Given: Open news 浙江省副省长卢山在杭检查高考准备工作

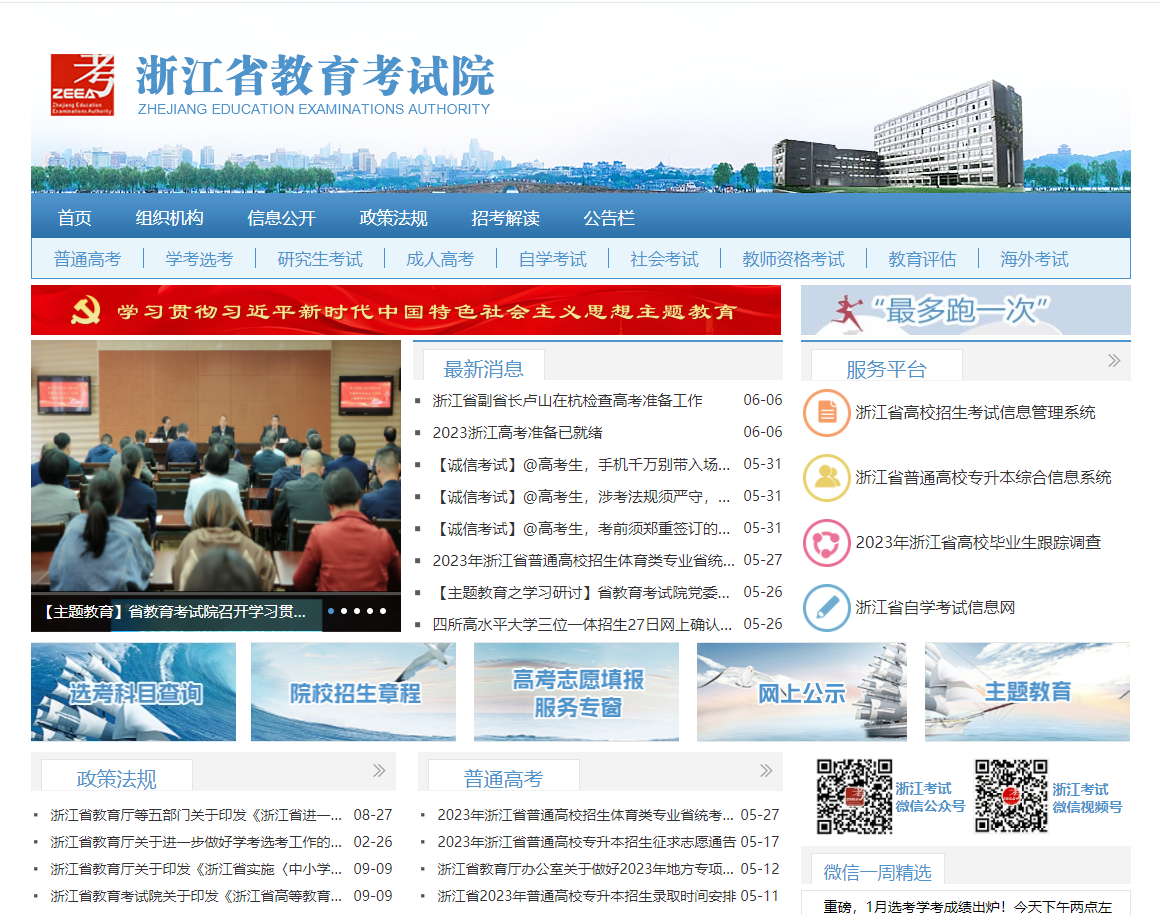Looking at the screenshot, I should pos(567,400).
